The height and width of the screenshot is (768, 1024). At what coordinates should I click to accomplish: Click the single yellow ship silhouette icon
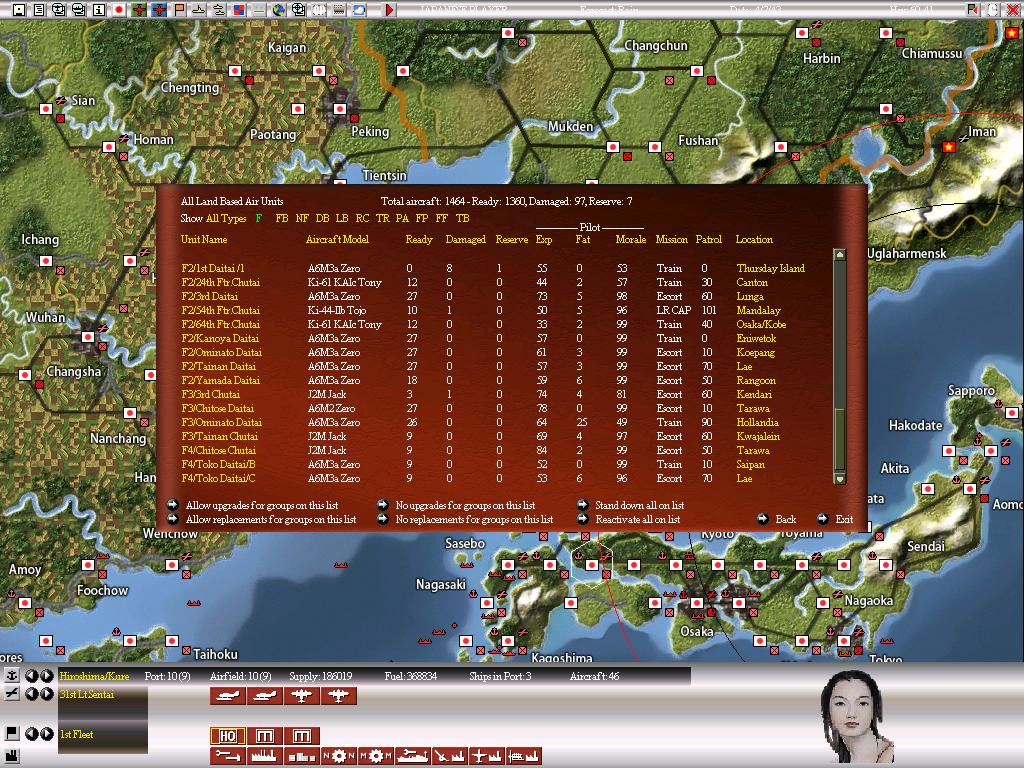(x=199, y=10)
